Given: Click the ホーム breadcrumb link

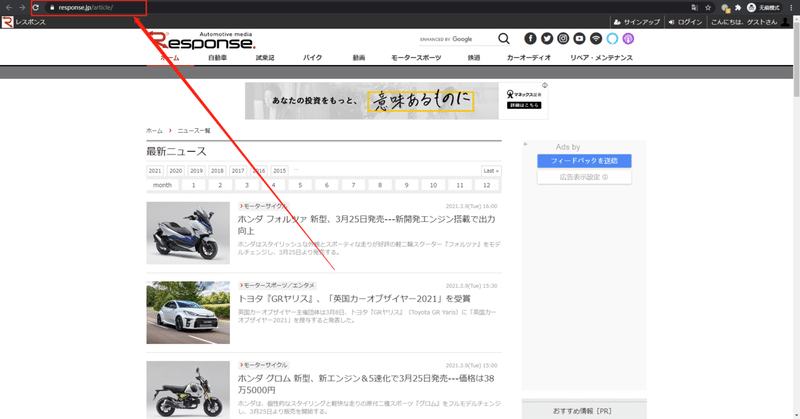Looking at the screenshot, I should (x=154, y=131).
